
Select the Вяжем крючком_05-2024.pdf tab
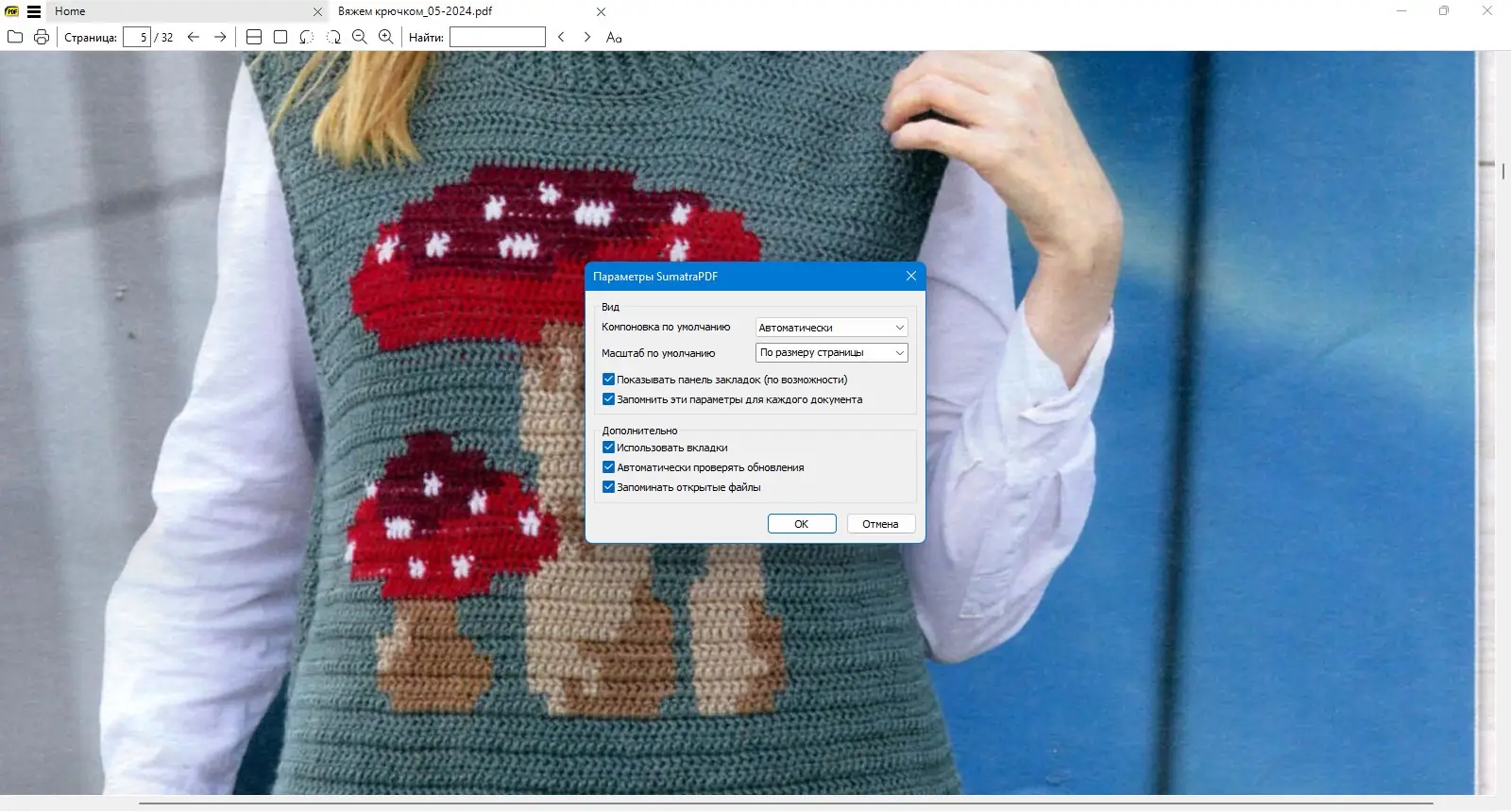416,11
